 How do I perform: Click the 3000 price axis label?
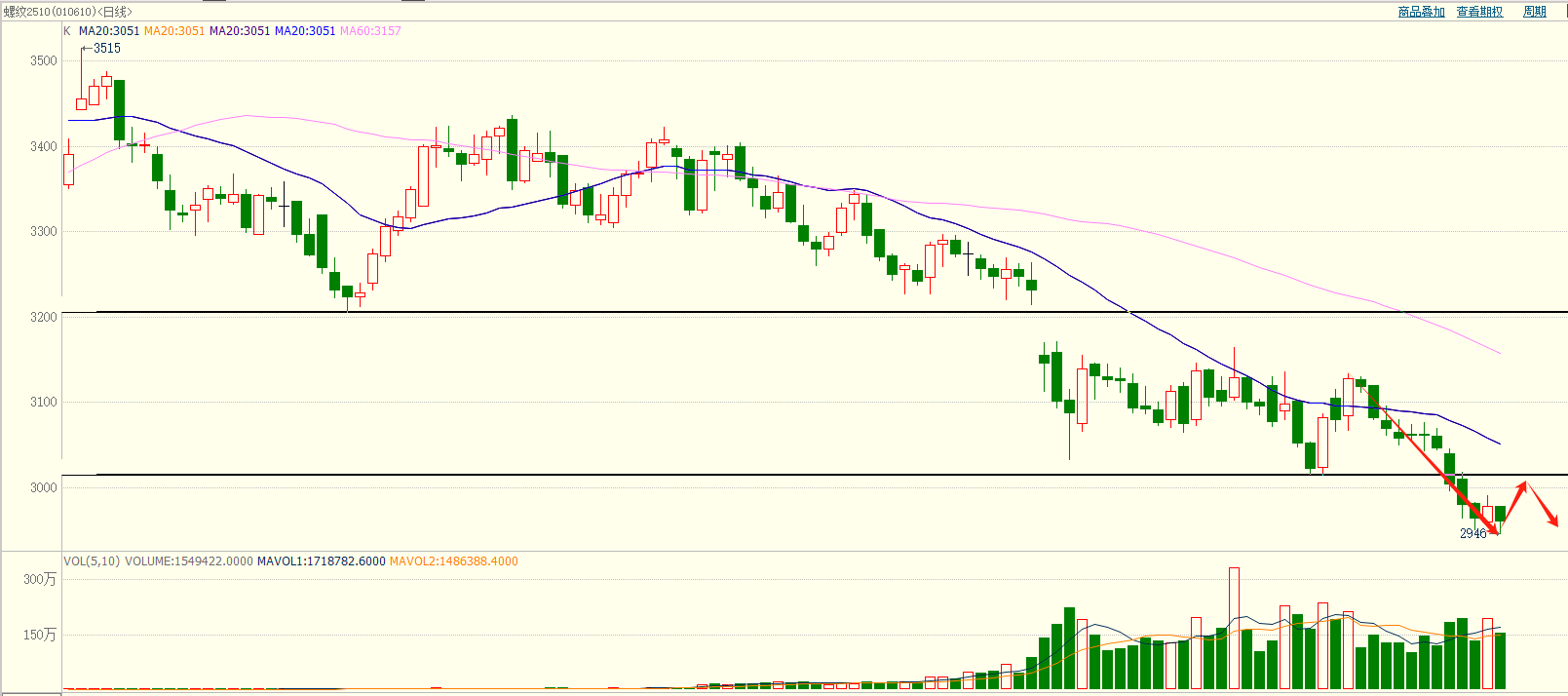pos(44,487)
